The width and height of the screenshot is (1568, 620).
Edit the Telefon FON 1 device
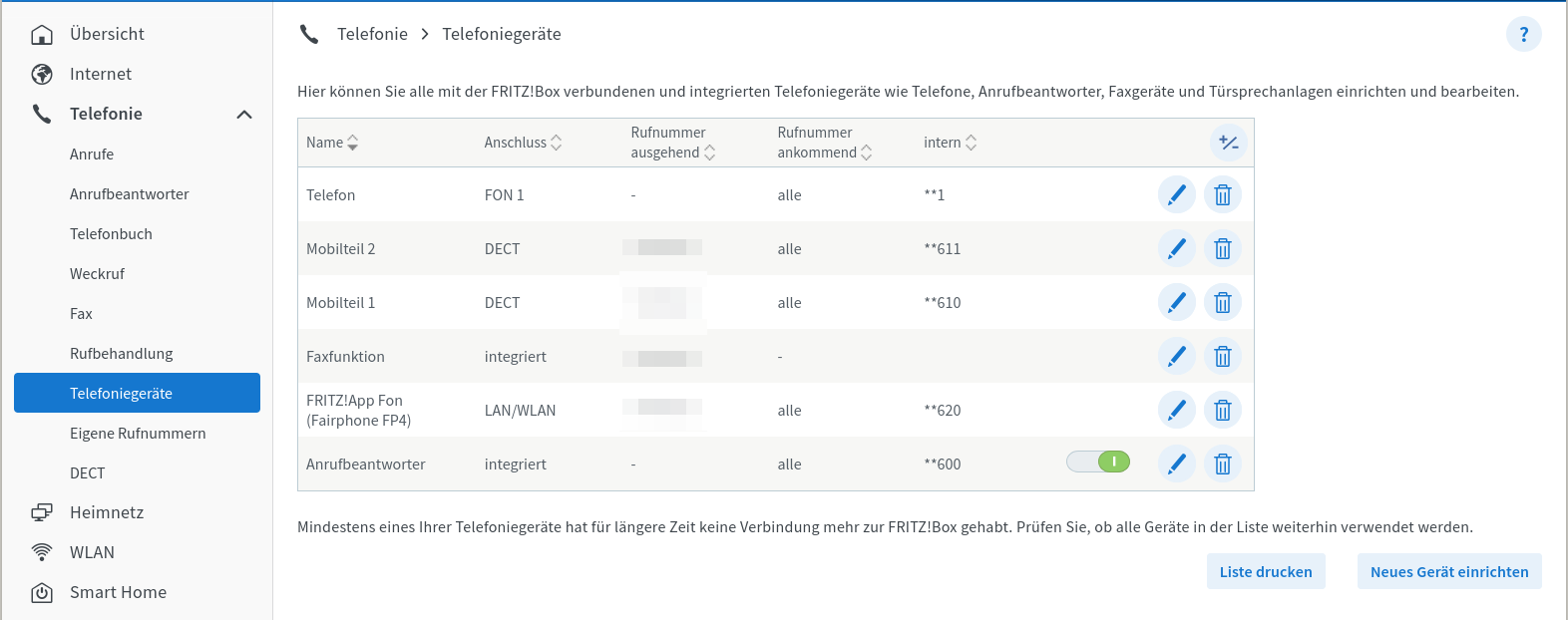[1177, 194]
